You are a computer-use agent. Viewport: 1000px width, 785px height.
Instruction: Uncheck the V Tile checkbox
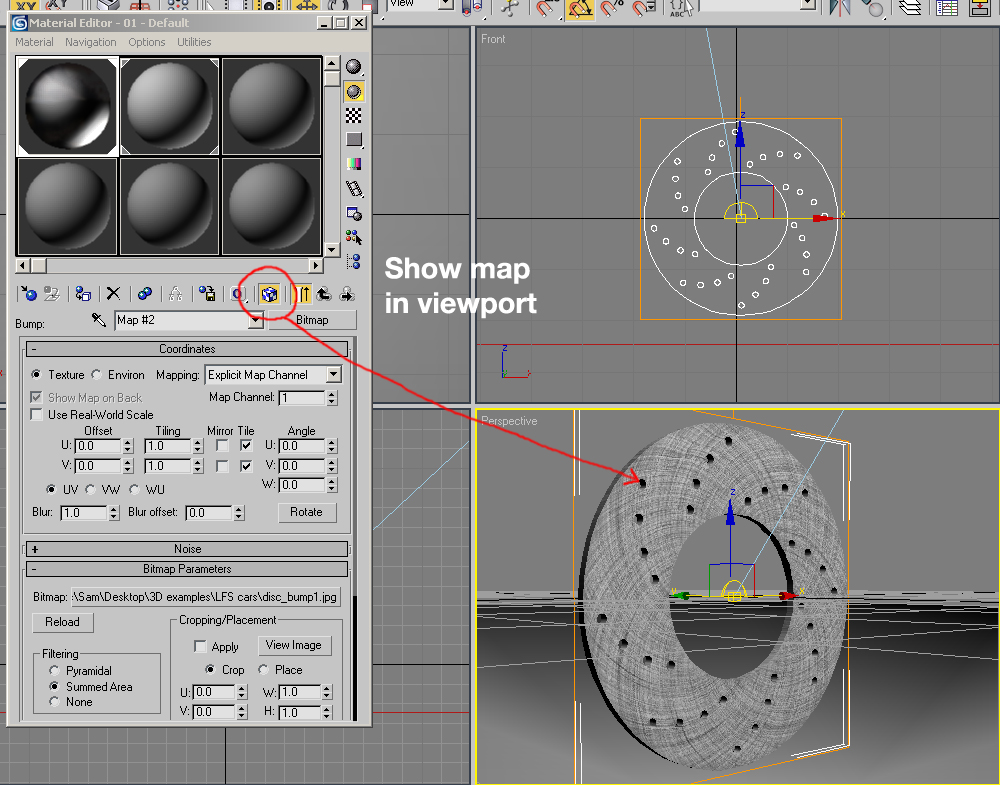(246, 466)
